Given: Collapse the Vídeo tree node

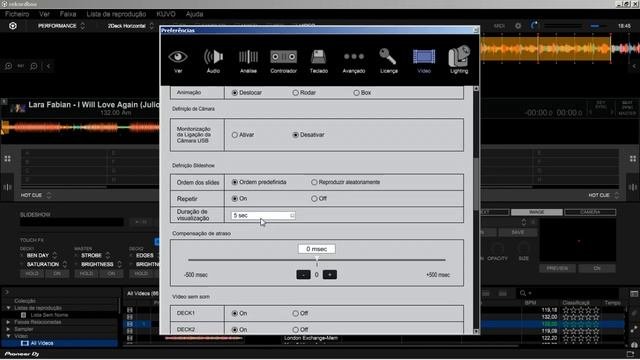Looking at the screenshot, I should (x=8, y=336).
